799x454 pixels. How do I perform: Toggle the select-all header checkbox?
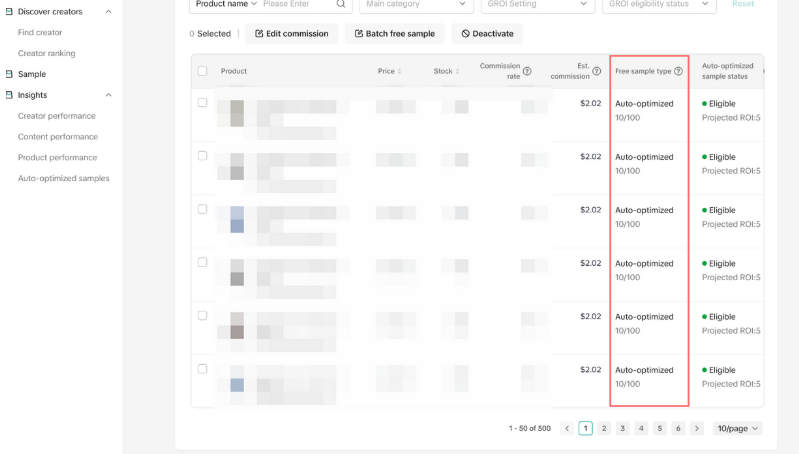click(203, 71)
